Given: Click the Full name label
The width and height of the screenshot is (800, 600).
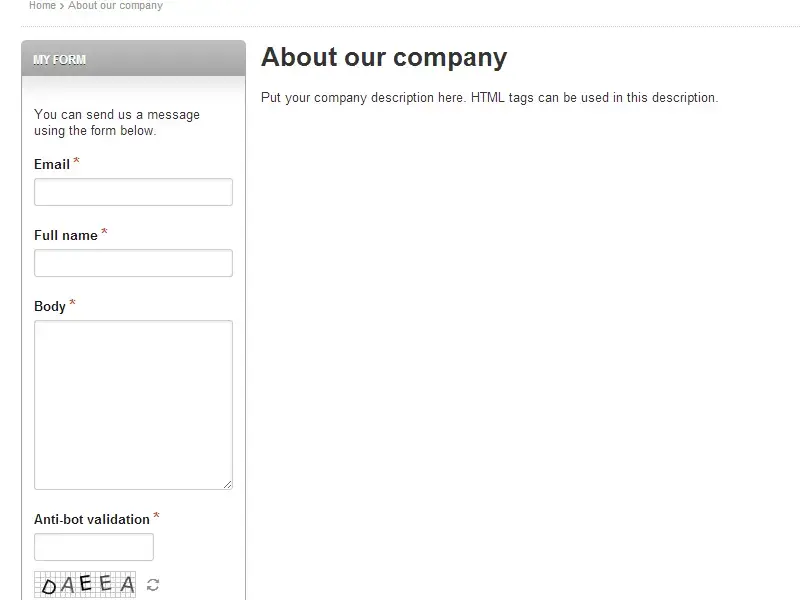Looking at the screenshot, I should click(x=66, y=235).
